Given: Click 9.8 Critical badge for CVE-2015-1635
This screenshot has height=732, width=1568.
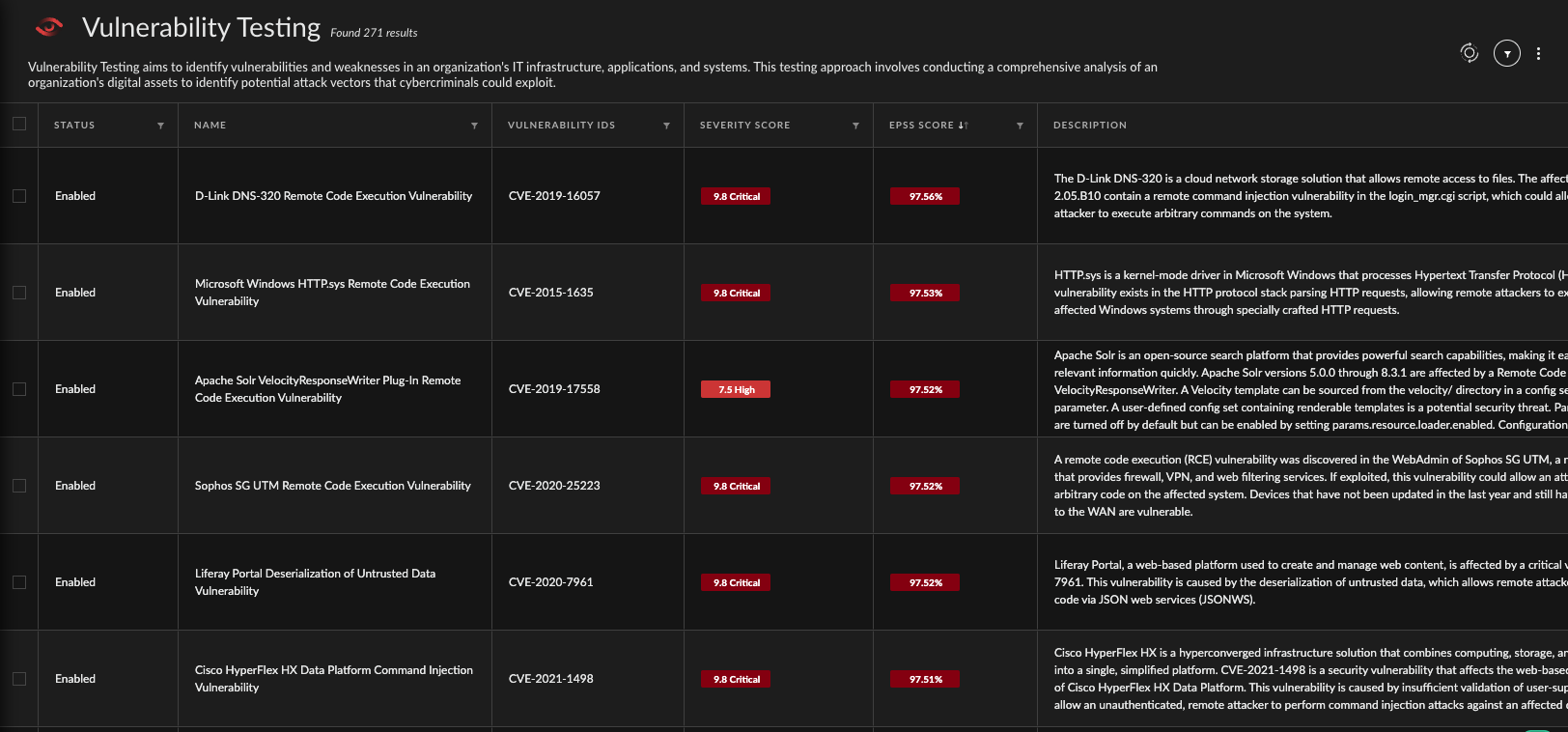Looking at the screenshot, I should click(x=736, y=293).
